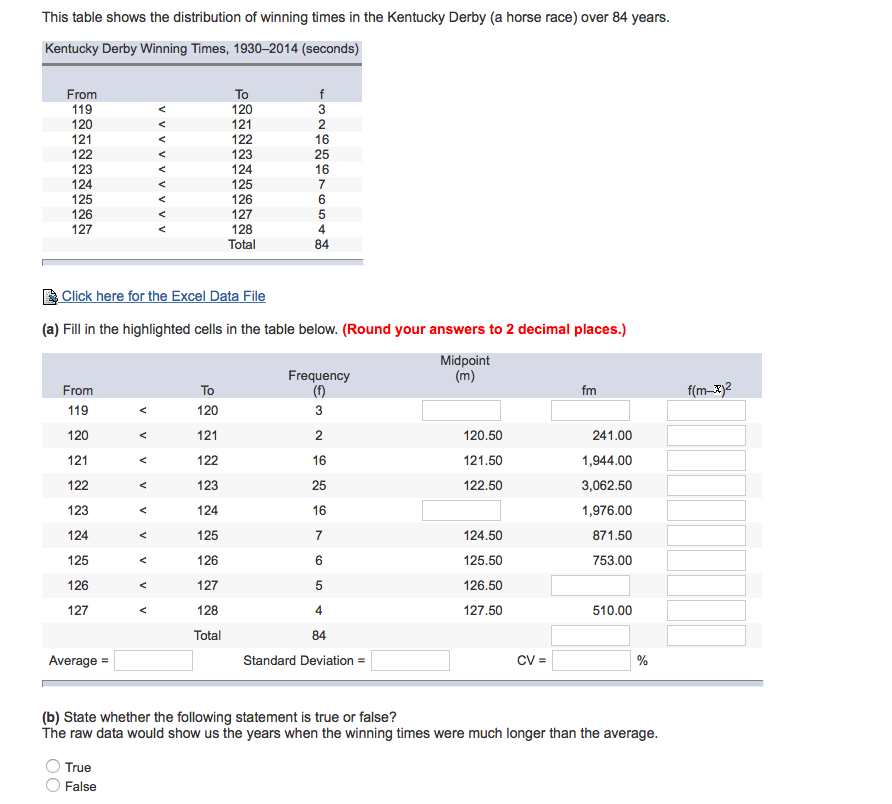Click the f(m−x̄)² cell beside fm 753.00
Viewport: 892px width, 804px height.
click(705, 560)
